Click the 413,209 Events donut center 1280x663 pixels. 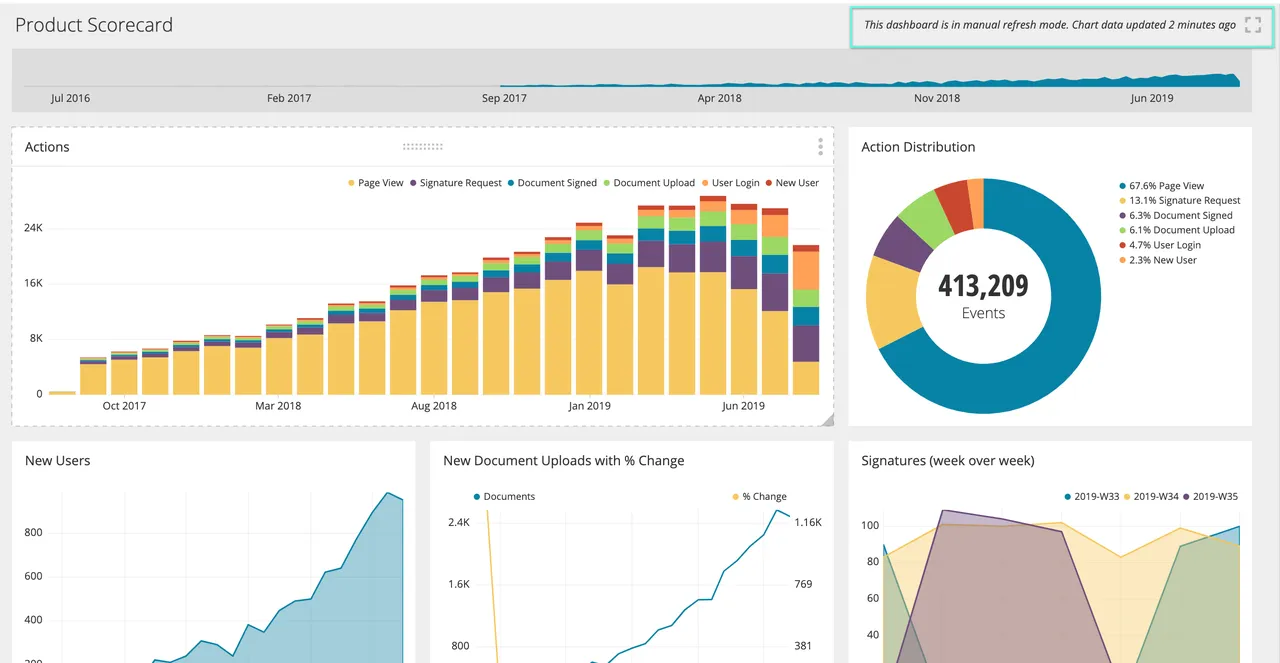click(983, 297)
